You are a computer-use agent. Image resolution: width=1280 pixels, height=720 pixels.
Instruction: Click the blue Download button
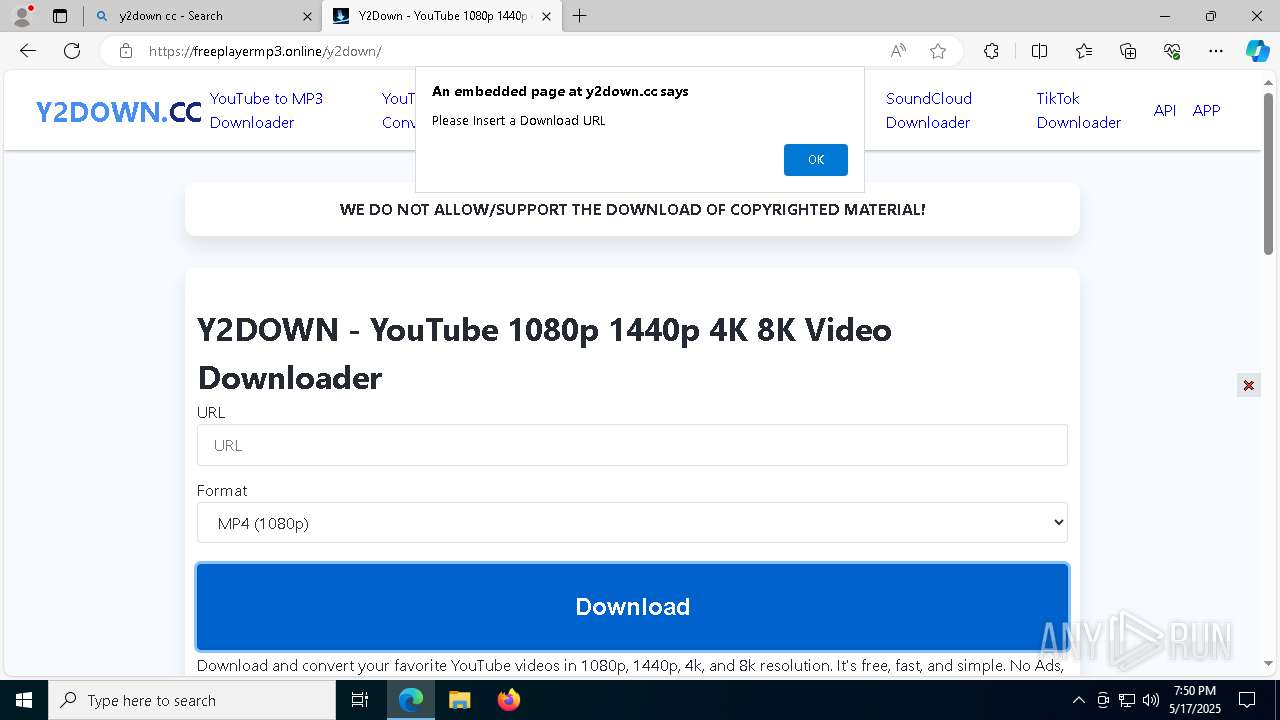click(x=632, y=607)
